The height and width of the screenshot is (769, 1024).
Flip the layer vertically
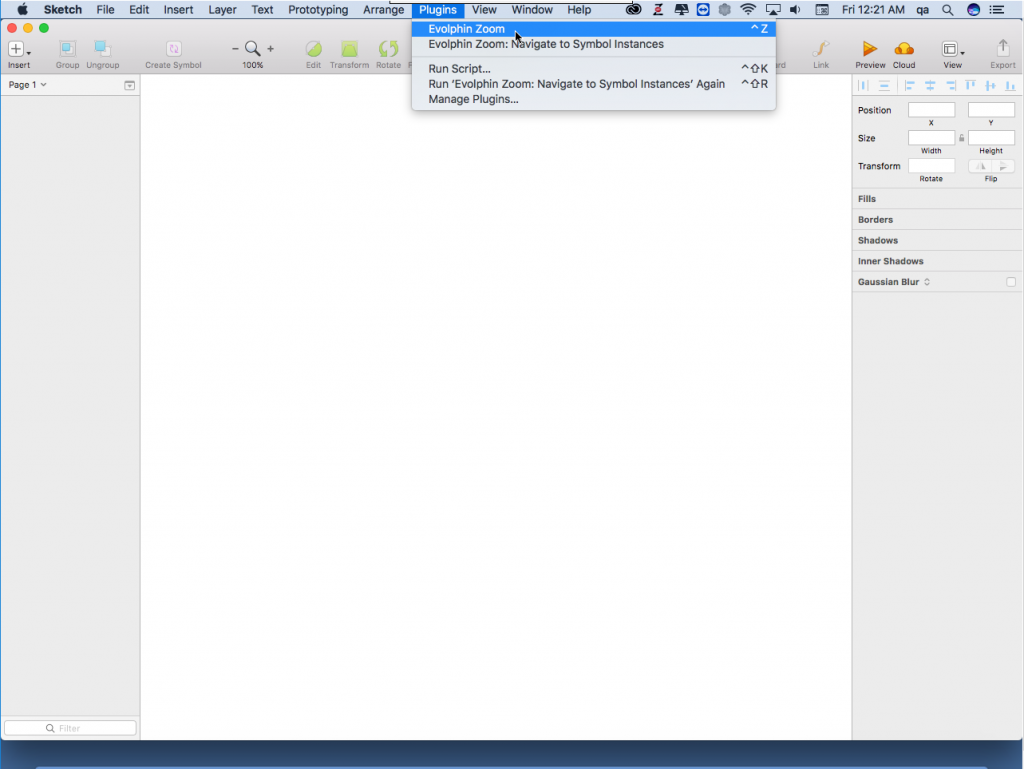pos(1003,166)
